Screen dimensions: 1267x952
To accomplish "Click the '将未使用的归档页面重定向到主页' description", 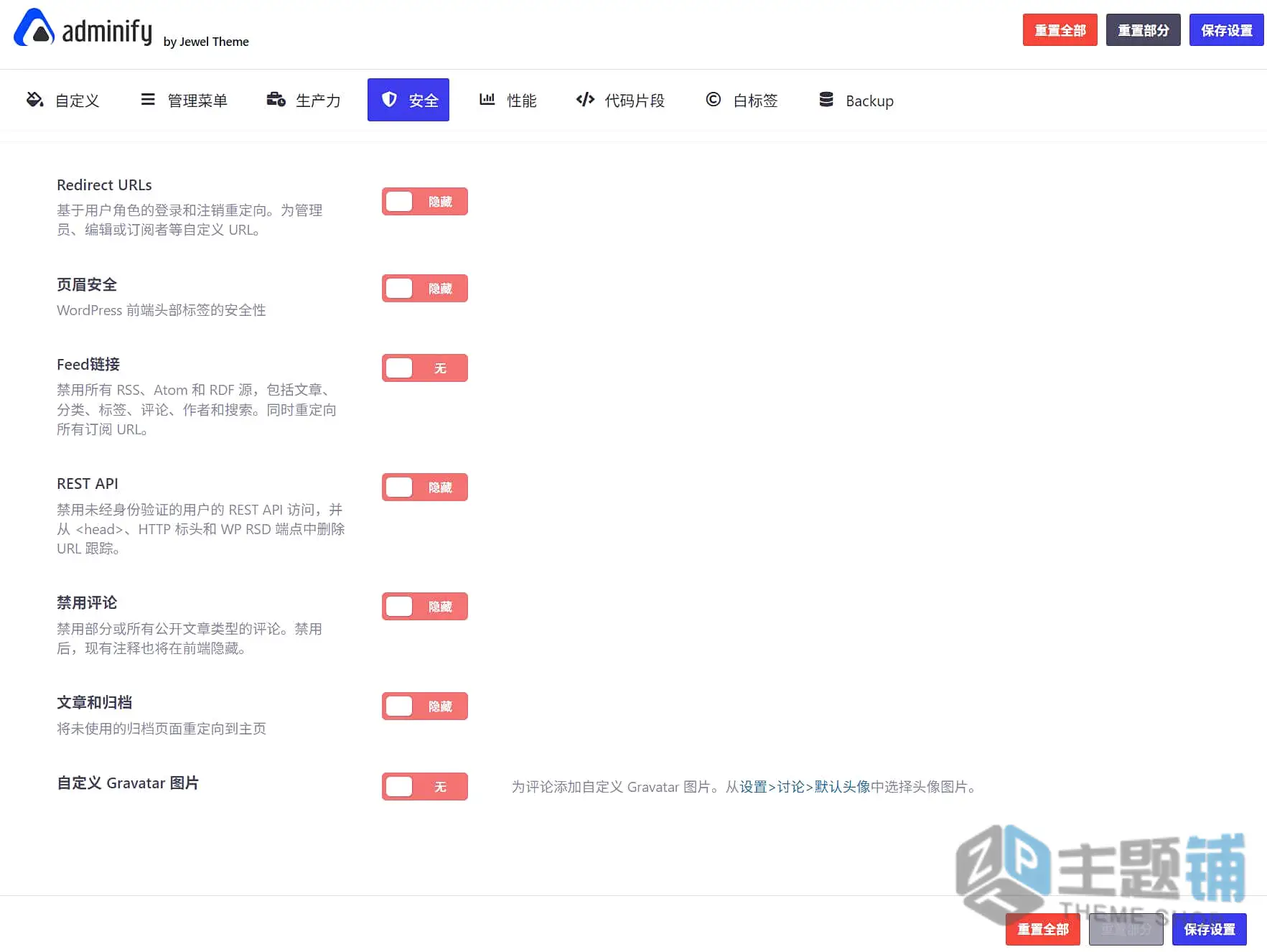I will 162,729.
